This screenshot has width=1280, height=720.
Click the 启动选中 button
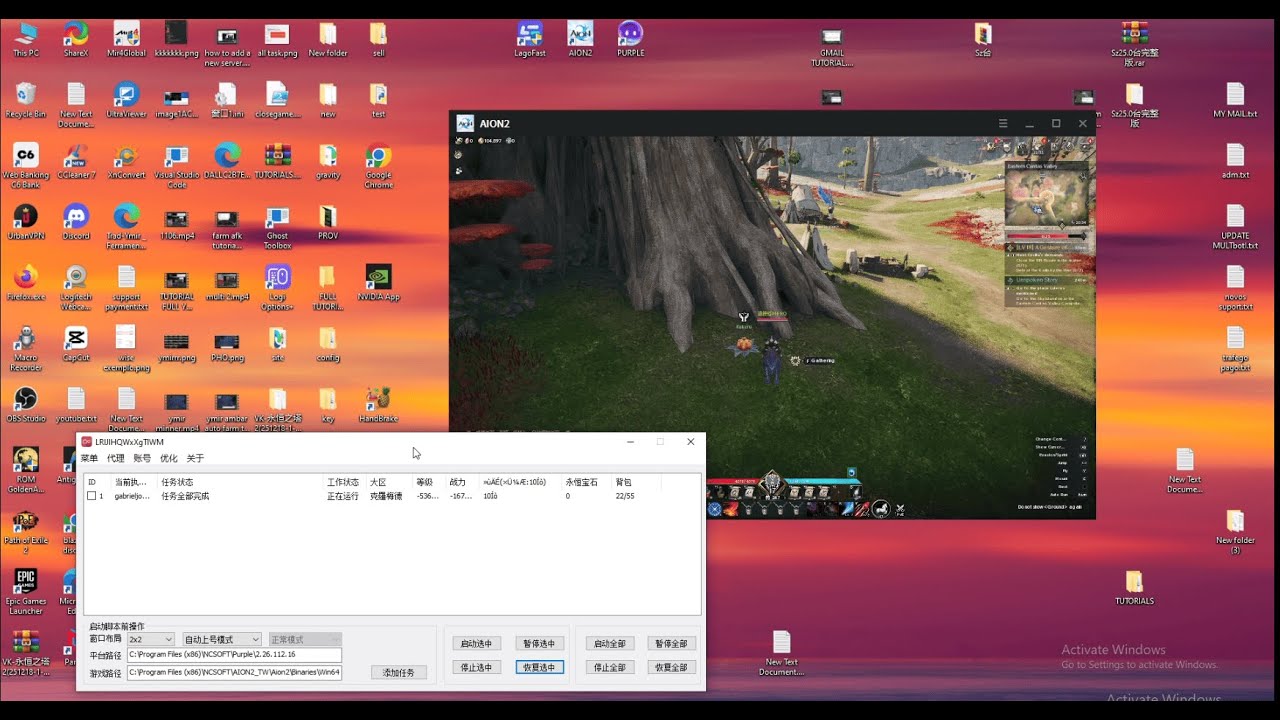click(x=479, y=643)
